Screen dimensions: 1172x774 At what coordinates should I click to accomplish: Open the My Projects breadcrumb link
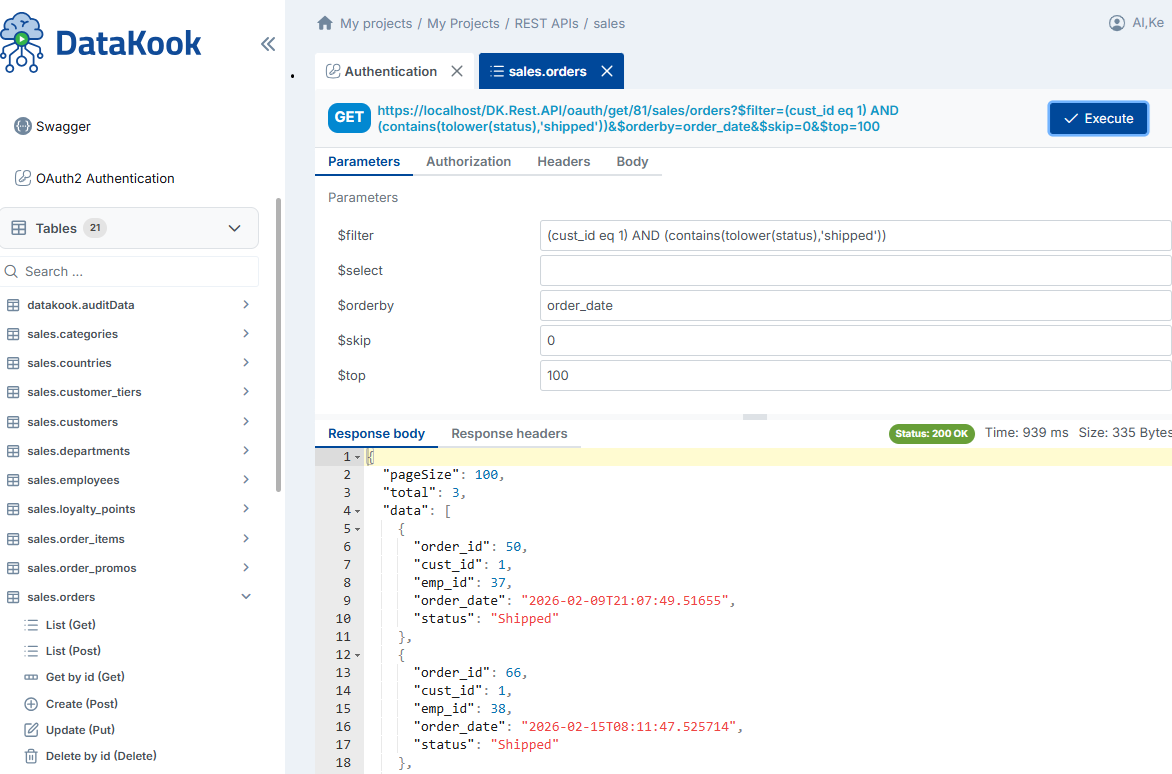463,22
